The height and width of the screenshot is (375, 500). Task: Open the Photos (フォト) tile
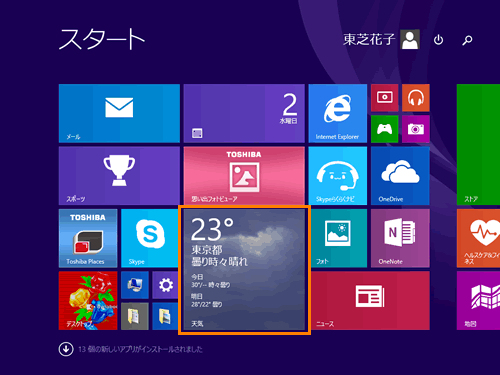[x=339, y=238]
